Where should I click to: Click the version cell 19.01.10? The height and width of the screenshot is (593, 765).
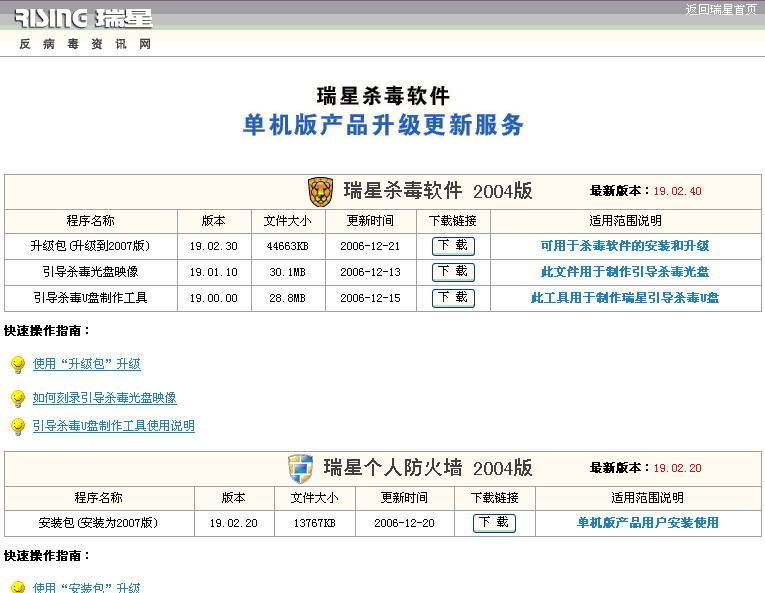pyautogui.click(x=214, y=272)
